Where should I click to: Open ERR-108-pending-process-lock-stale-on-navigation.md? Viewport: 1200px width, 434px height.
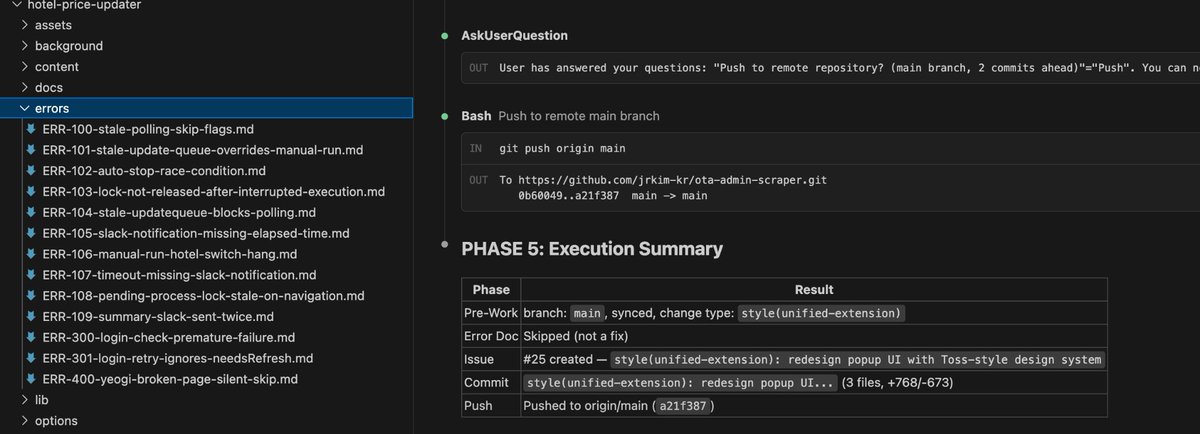(x=203, y=296)
